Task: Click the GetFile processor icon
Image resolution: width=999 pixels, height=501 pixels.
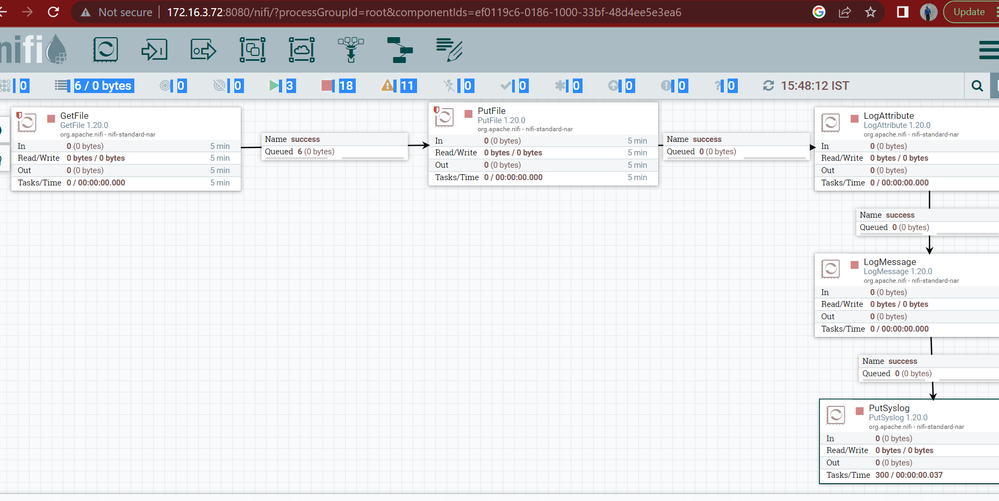Action: click(x=27, y=122)
